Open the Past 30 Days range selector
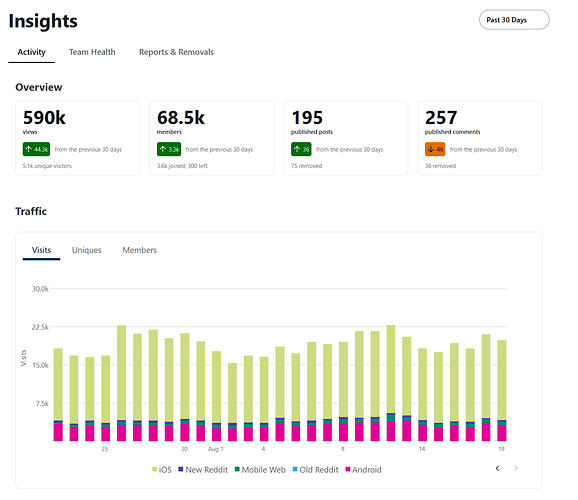 (514, 20)
